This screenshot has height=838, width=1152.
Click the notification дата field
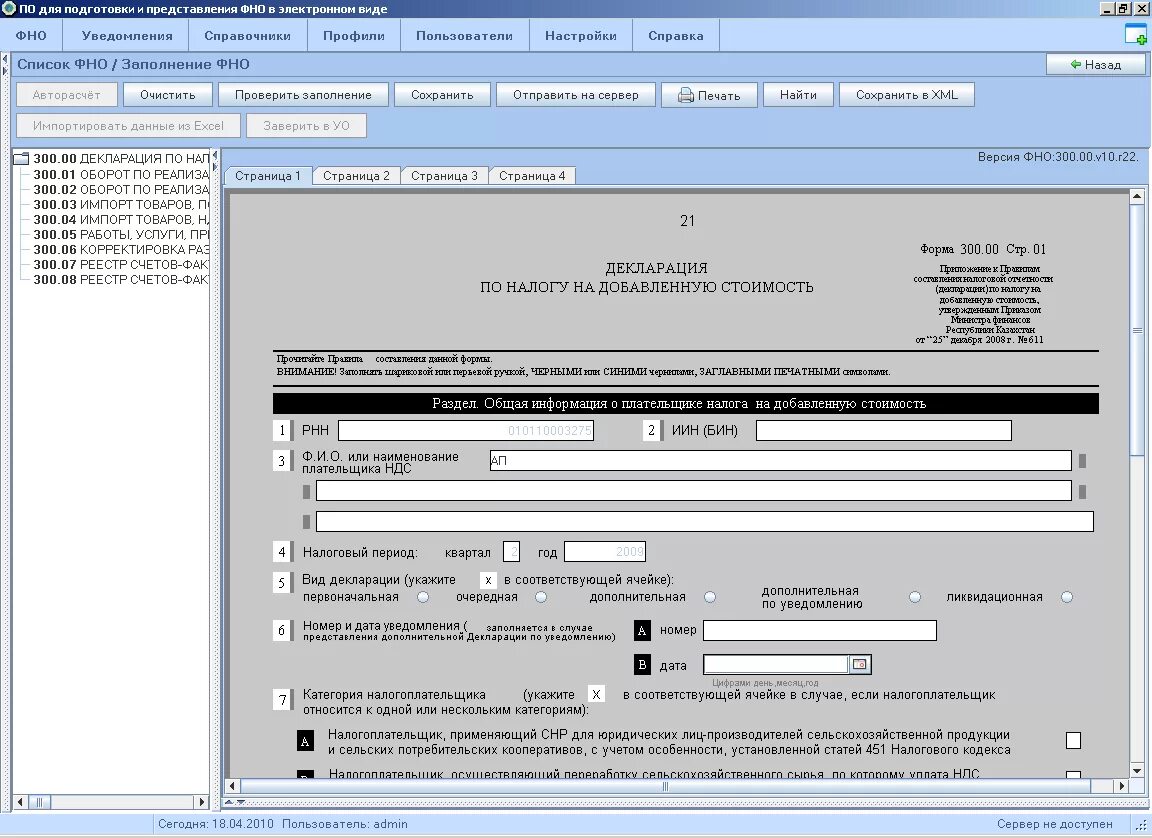[776, 664]
